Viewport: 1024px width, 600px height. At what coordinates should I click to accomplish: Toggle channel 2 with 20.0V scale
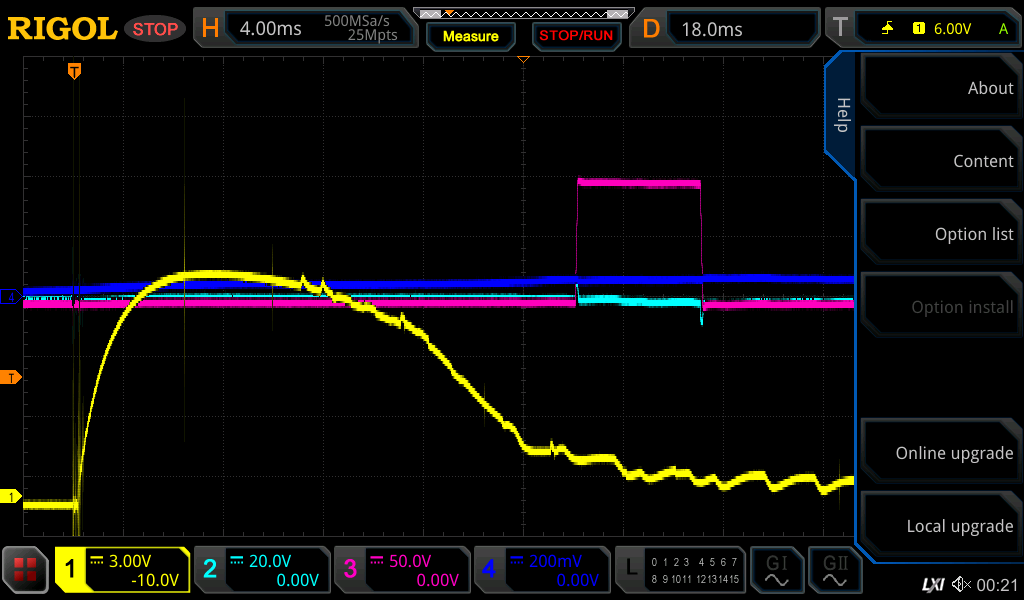point(260,570)
